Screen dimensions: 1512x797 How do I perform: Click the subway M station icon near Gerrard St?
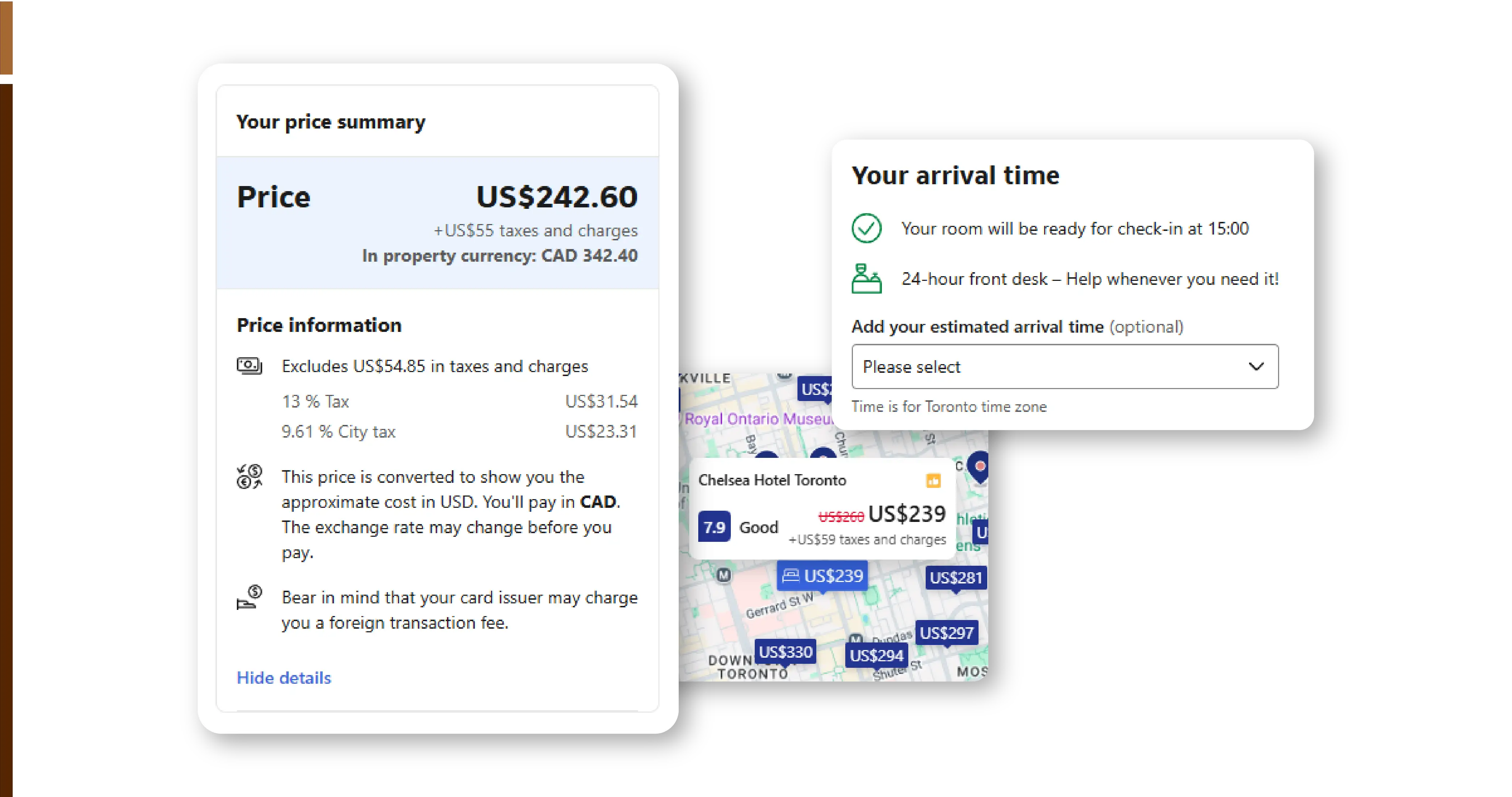coord(724,575)
